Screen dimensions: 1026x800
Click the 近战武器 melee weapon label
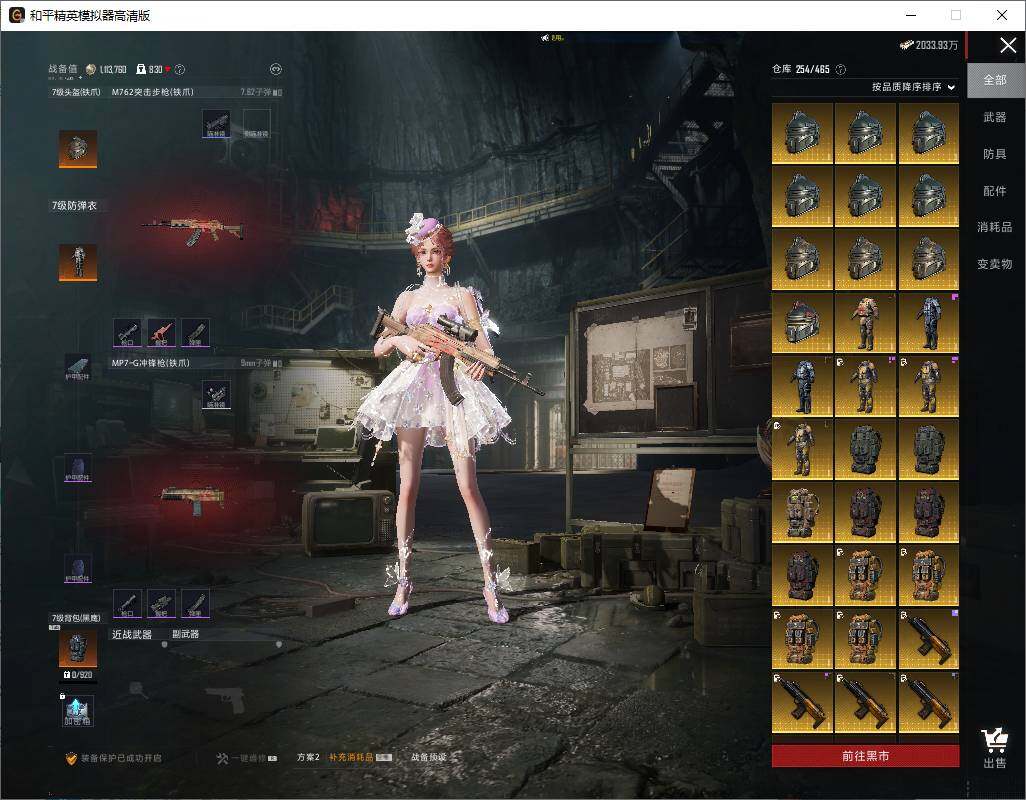click(132, 635)
